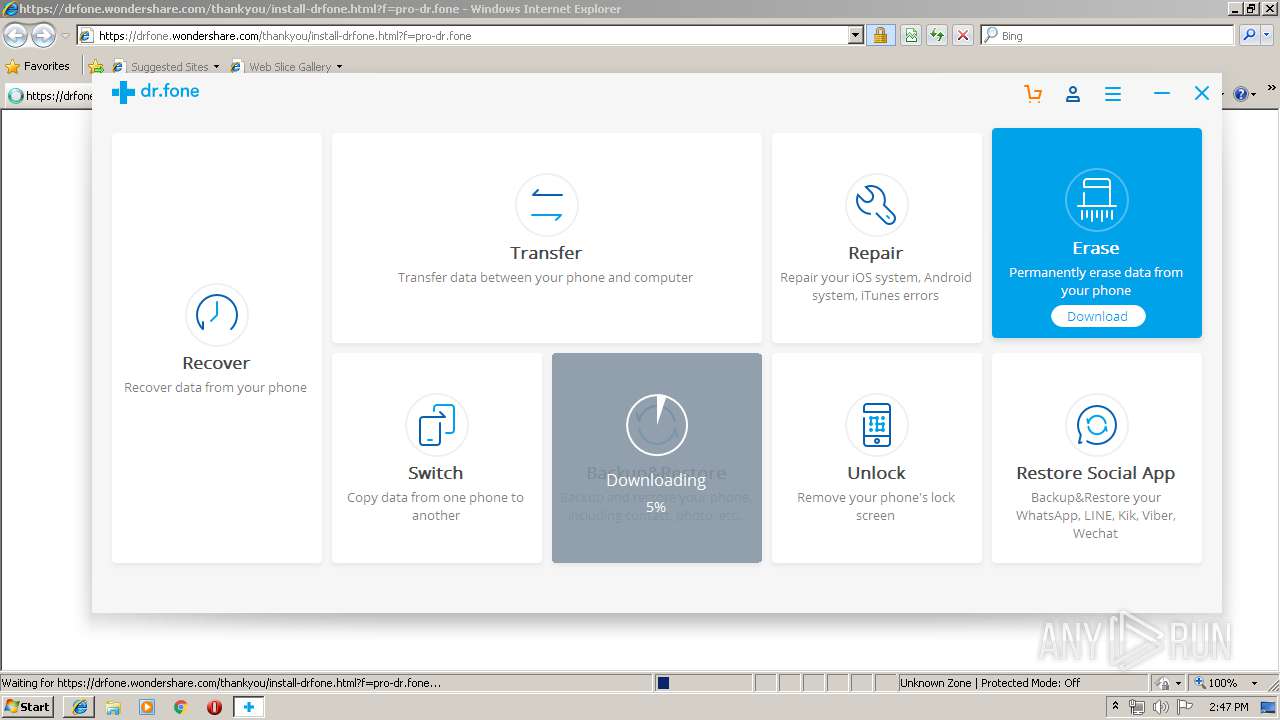
Task: Click the Add to Favorites bar icon
Action: click(96, 67)
